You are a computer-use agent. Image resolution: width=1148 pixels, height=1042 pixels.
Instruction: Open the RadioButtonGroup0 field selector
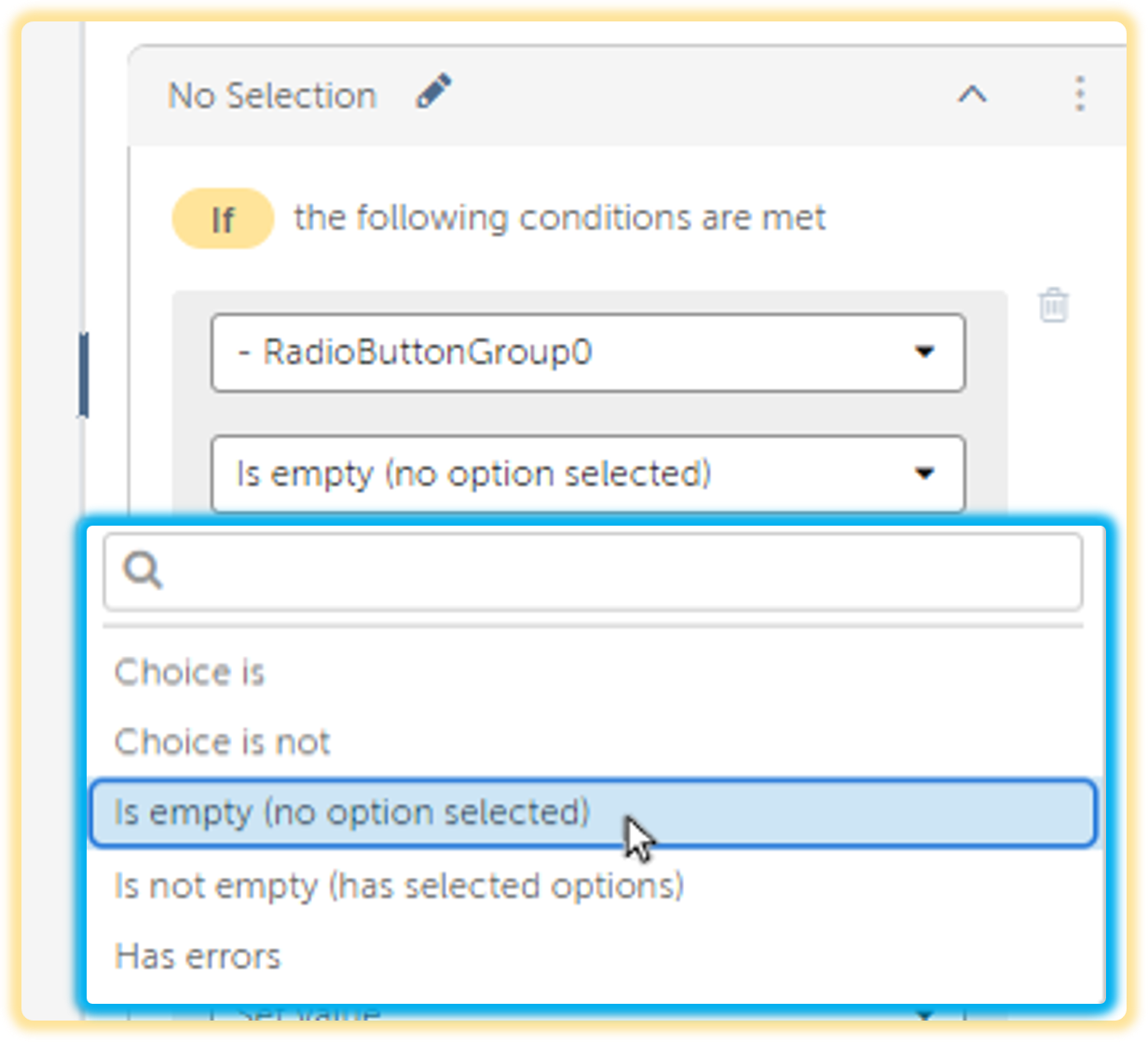point(587,353)
